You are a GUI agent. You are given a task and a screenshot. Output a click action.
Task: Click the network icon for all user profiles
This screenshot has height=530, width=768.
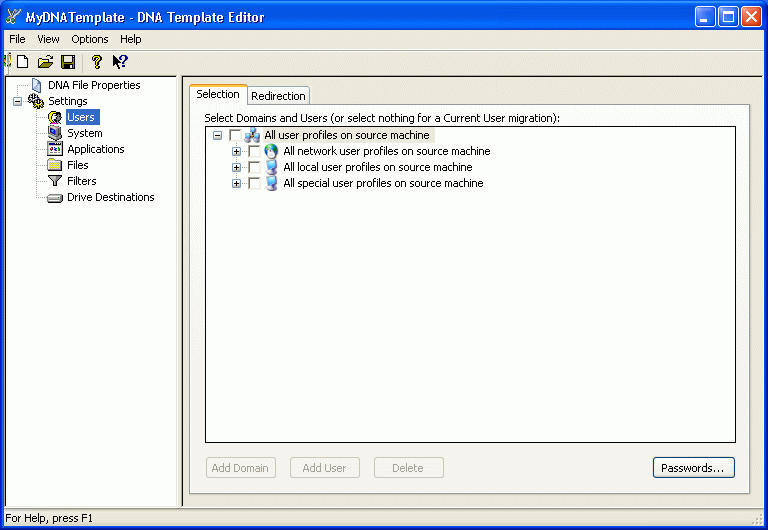[x=252, y=135]
